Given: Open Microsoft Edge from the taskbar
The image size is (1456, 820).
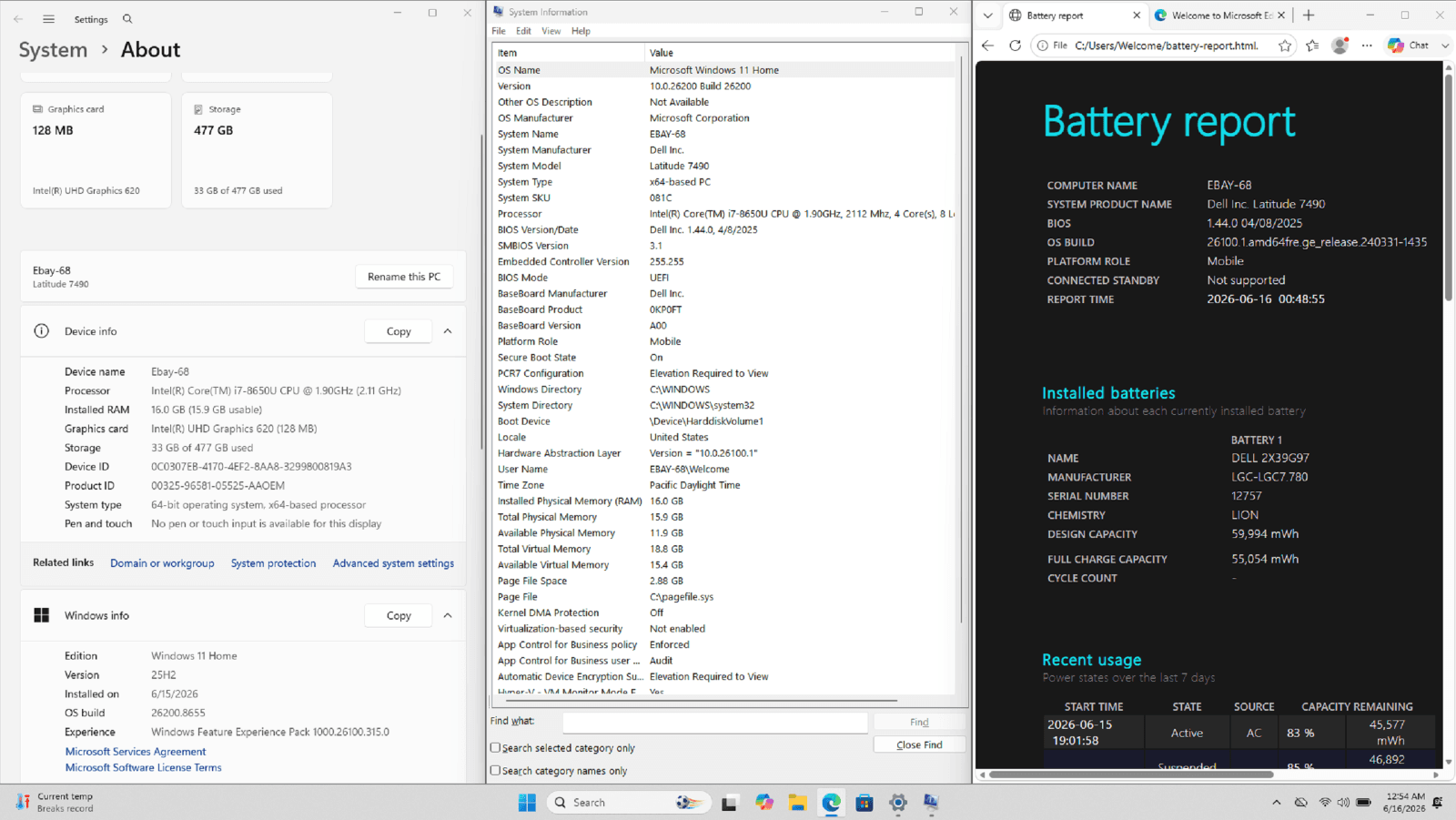Looking at the screenshot, I should (831, 803).
